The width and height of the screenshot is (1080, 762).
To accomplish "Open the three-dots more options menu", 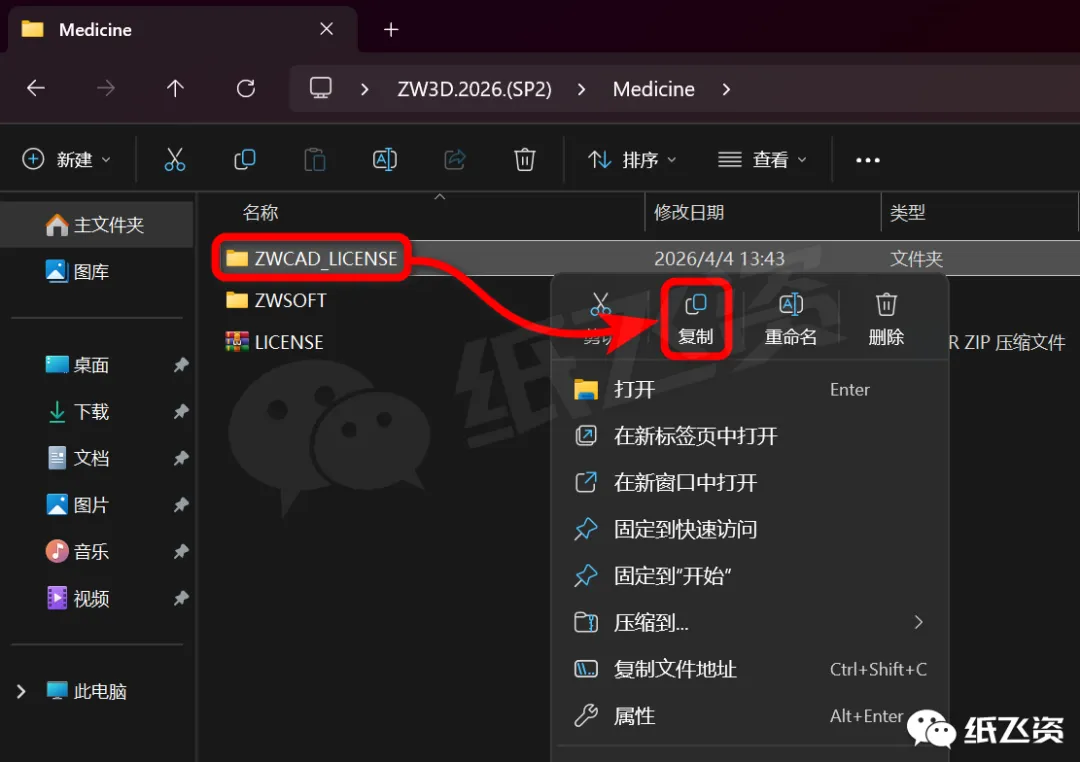I will 867,160.
